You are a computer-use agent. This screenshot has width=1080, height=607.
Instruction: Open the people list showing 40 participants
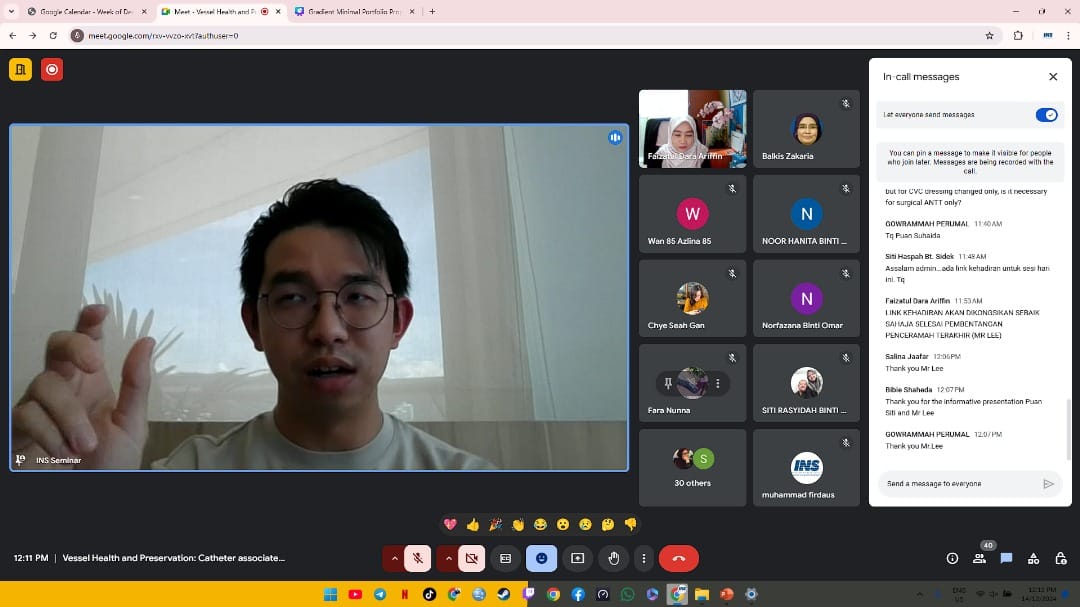coord(980,557)
